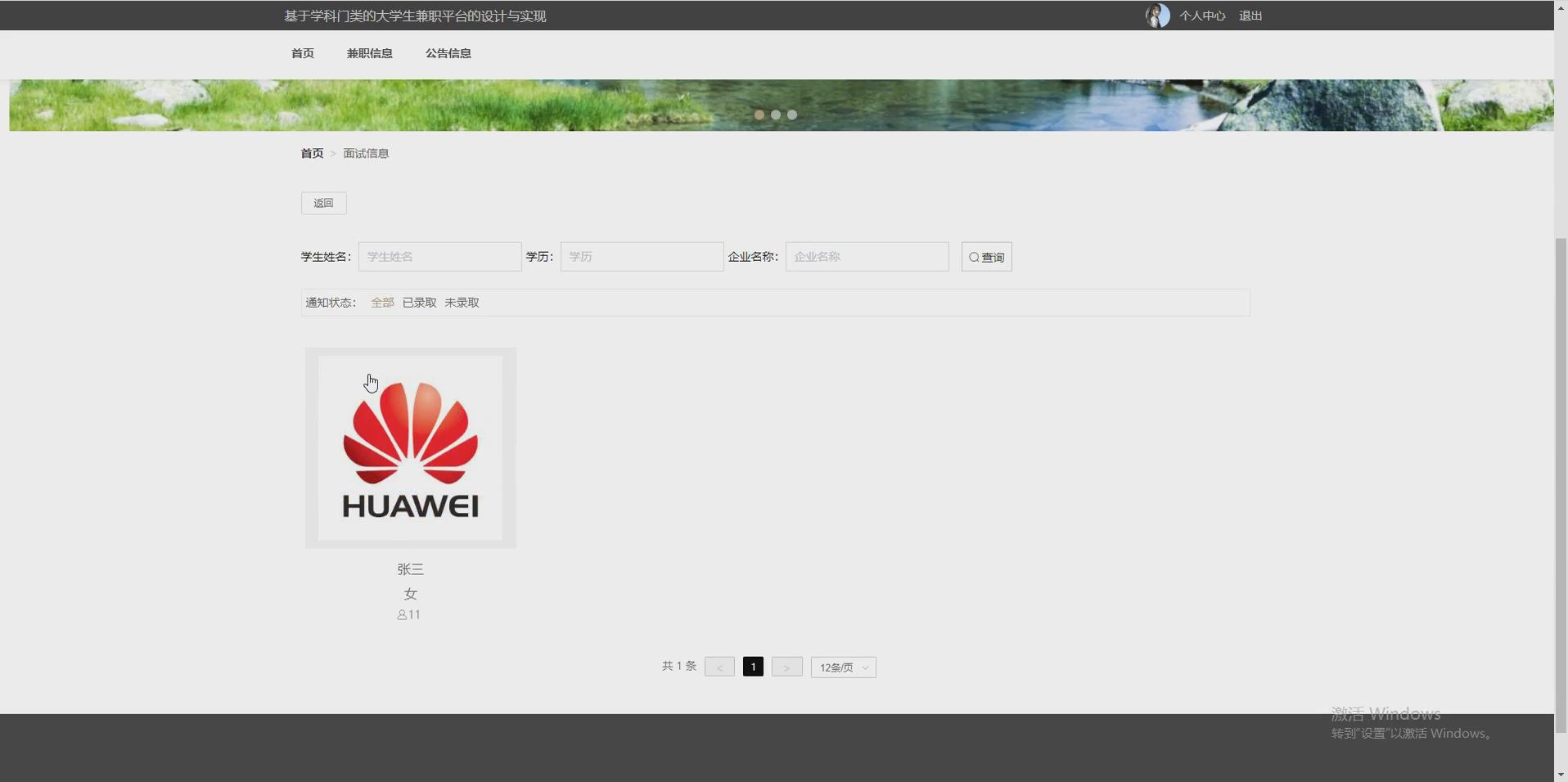Click the 查询 search button
Screen dimensions: 1568x782
(987, 257)
